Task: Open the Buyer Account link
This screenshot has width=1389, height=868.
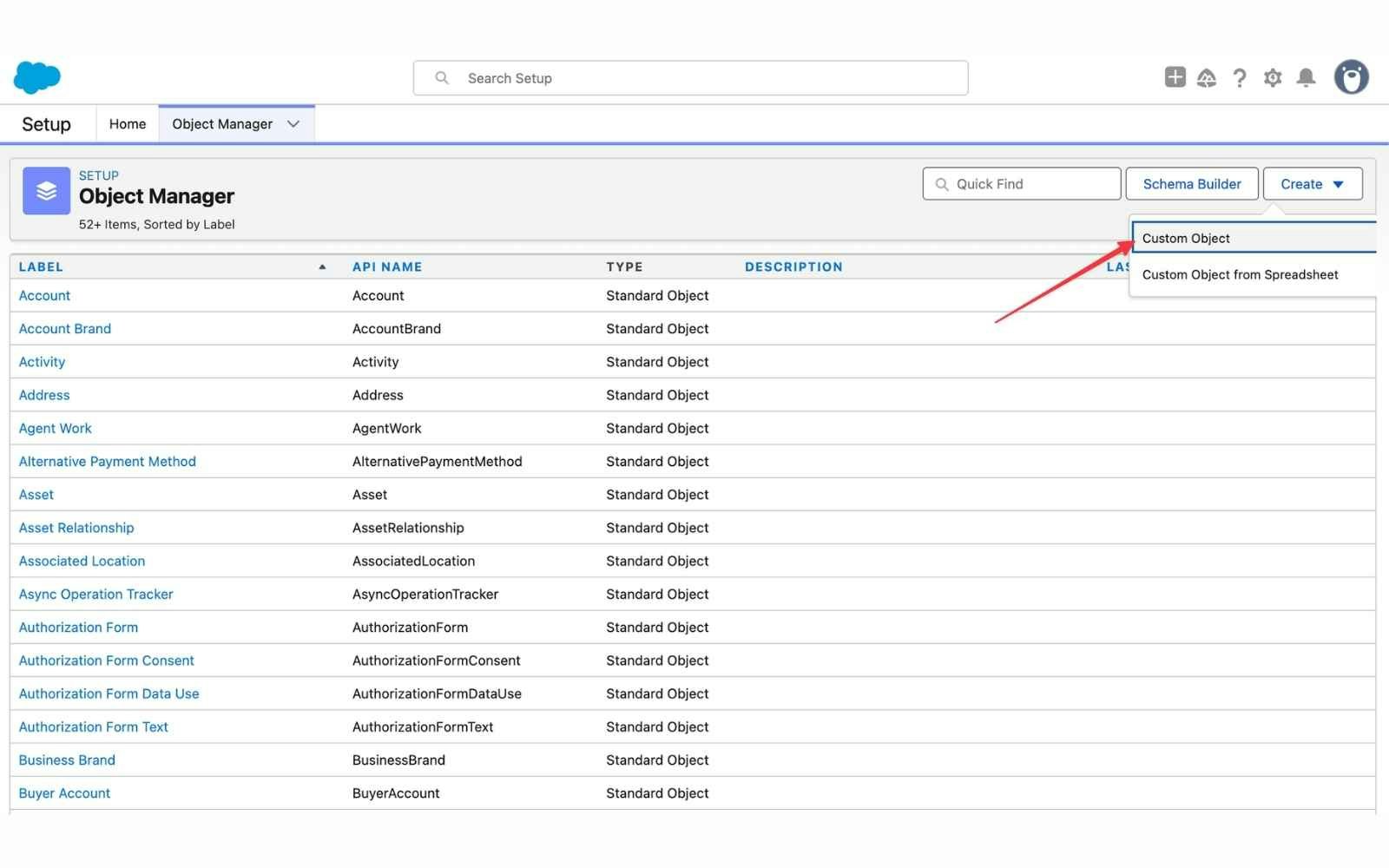Action: 64,793
